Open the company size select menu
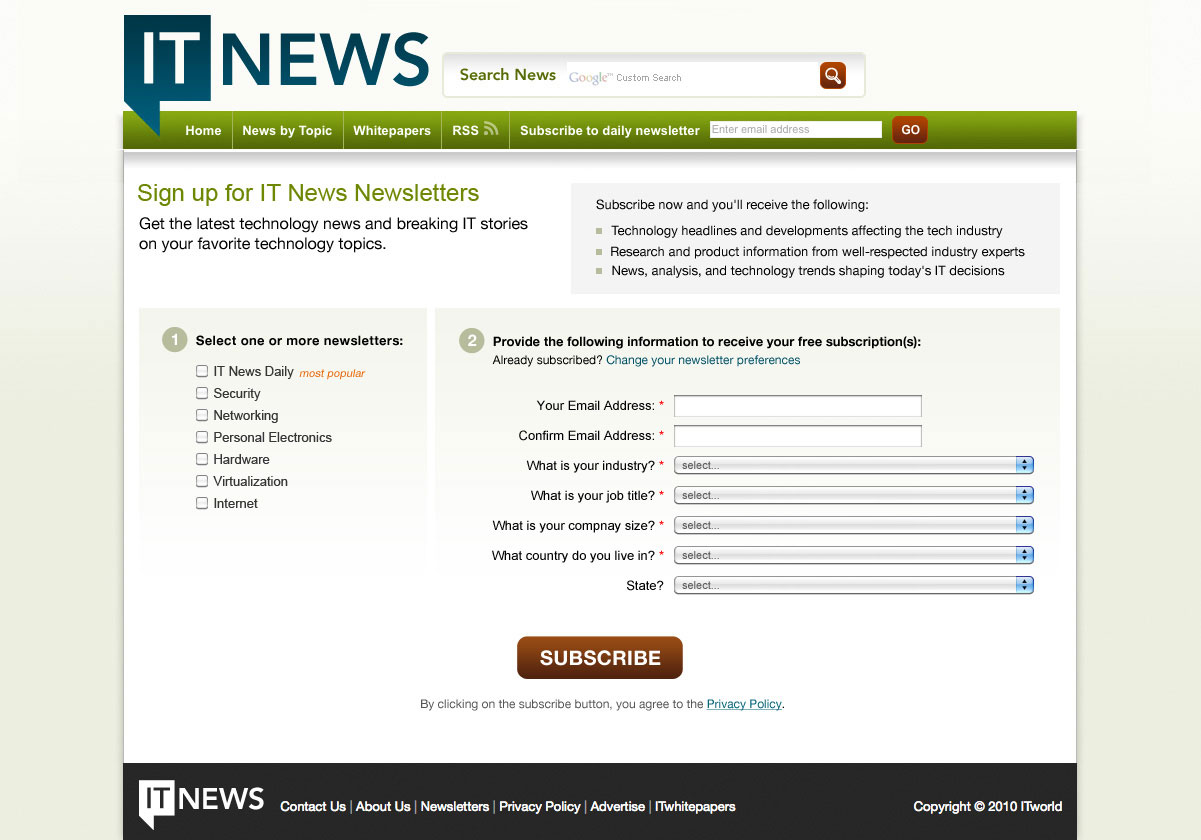 [x=854, y=525]
